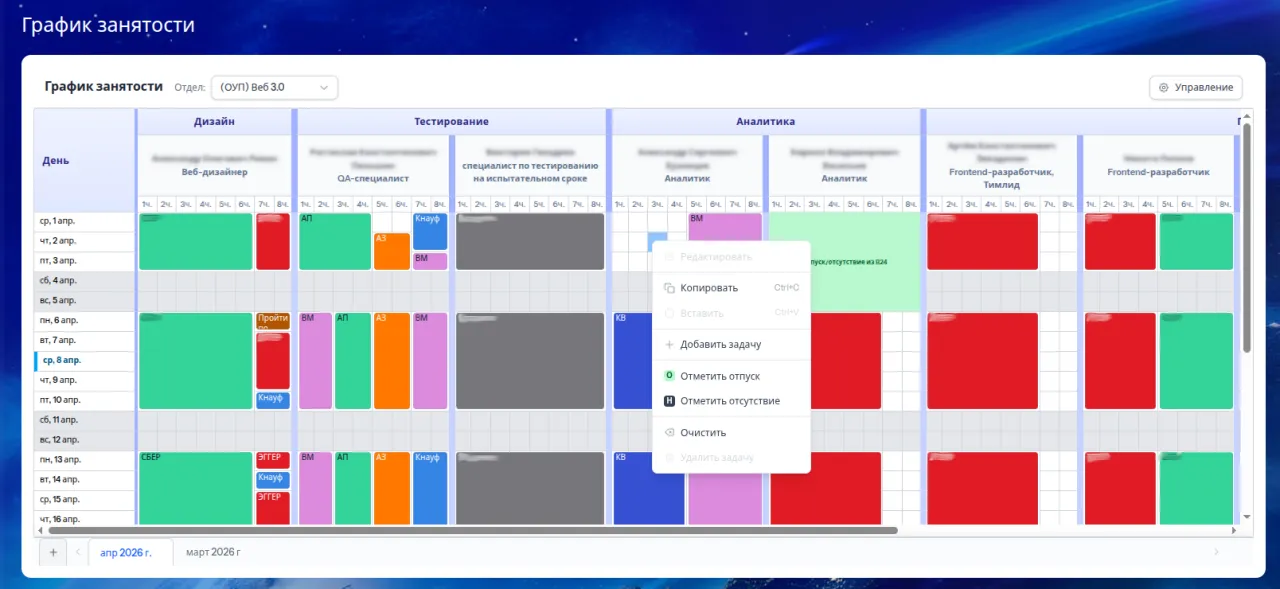Image resolution: width=1280 pixels, height=589 pixels.
Task: Click the left arrow before sheet tabs
Action: pyautogui.click(x=77, y=552)
